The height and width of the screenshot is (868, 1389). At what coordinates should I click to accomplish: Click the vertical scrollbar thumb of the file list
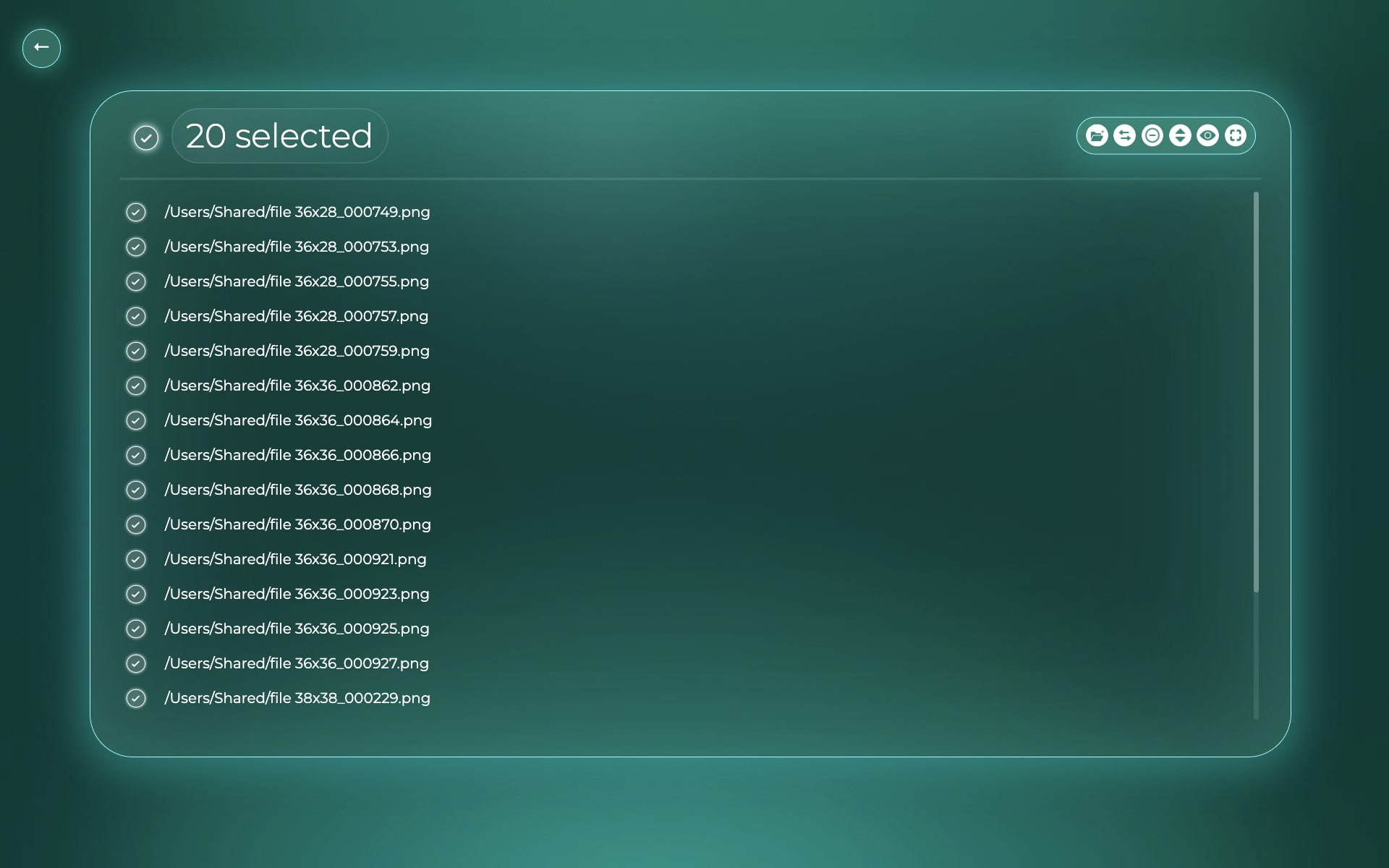(1256, 392)
